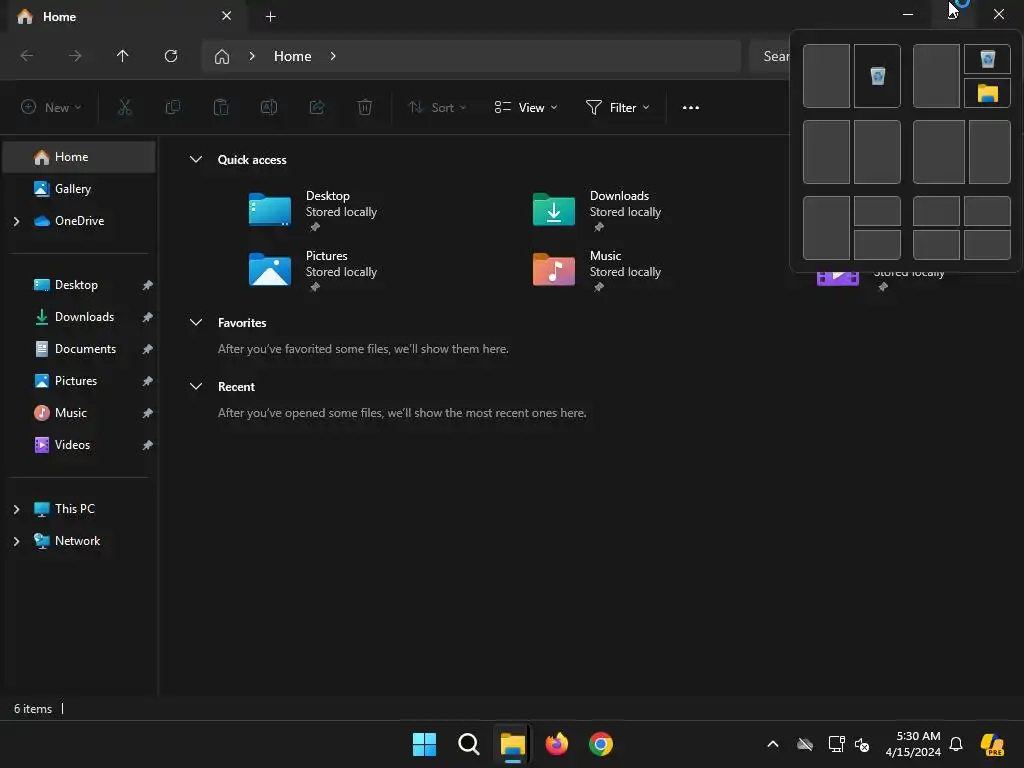Open the View dropdown menu

[x=526, y=107]
